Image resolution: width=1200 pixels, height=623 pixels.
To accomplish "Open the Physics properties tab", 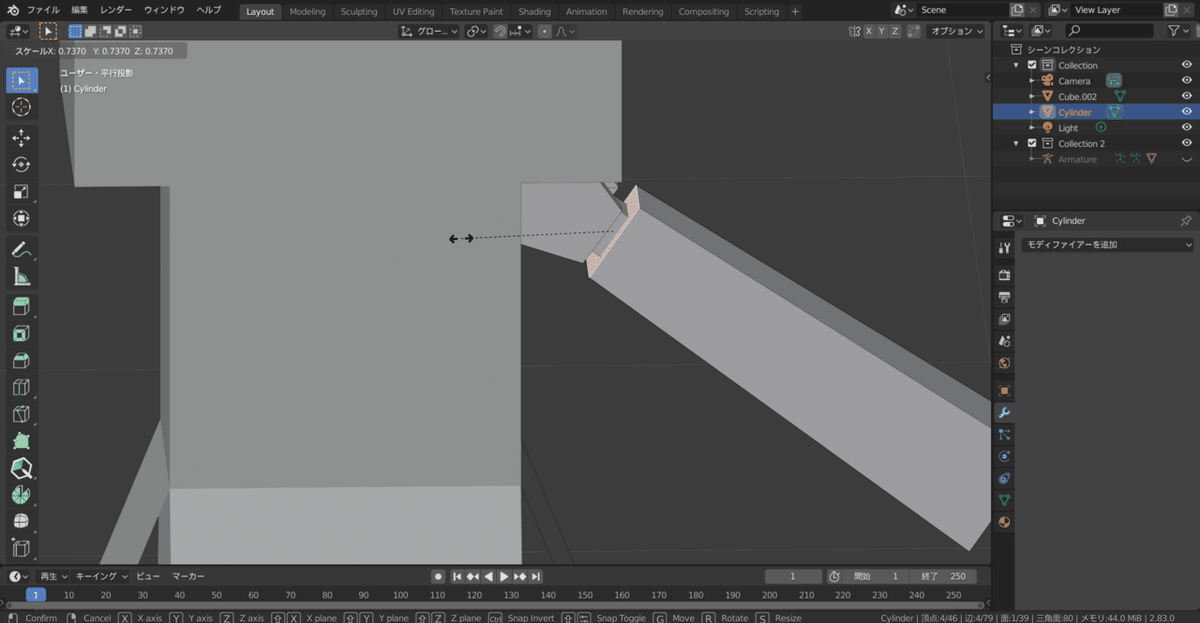I will (1004, 457).
